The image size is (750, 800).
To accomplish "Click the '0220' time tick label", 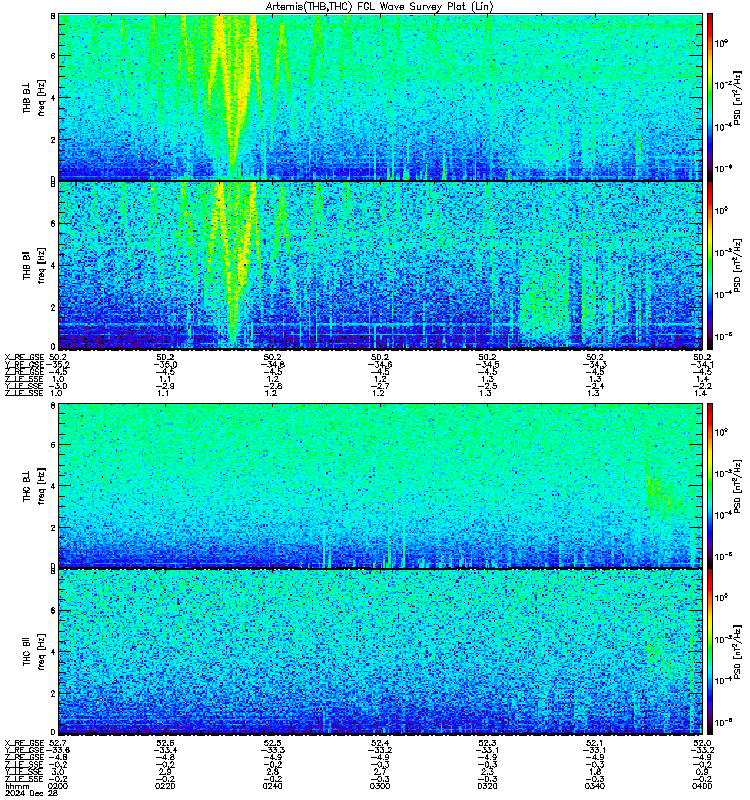I will (x=165, y=786).
